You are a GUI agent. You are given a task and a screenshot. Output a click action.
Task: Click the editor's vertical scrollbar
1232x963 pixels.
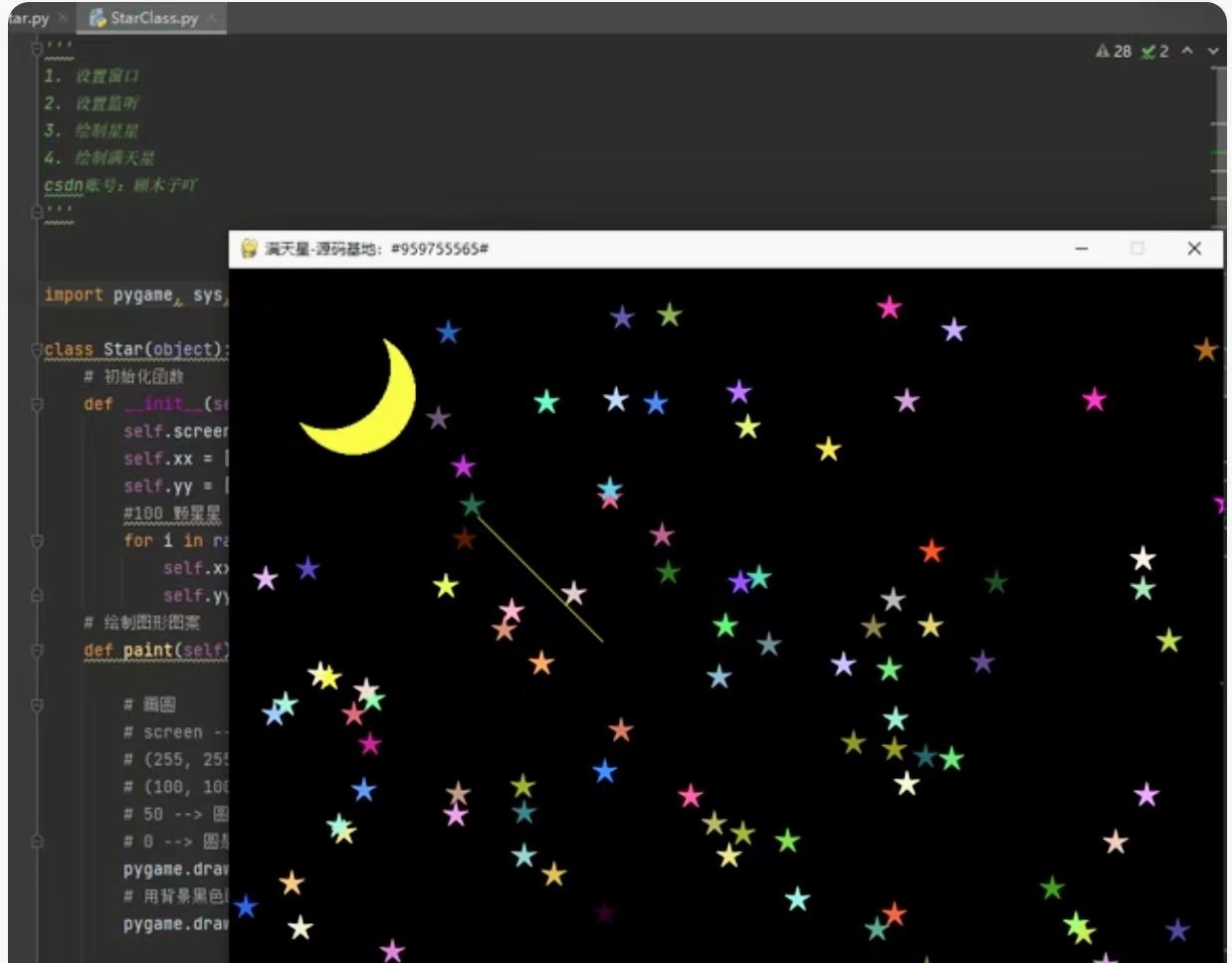coord(1219,129)
